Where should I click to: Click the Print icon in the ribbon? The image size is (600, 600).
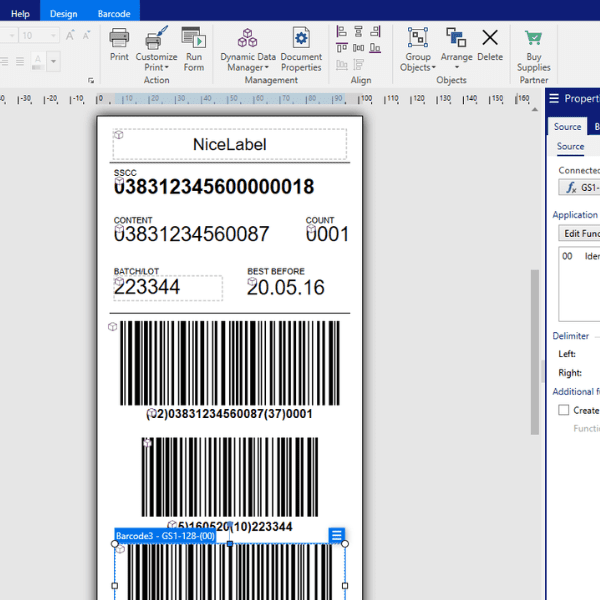tap(119, 39)
